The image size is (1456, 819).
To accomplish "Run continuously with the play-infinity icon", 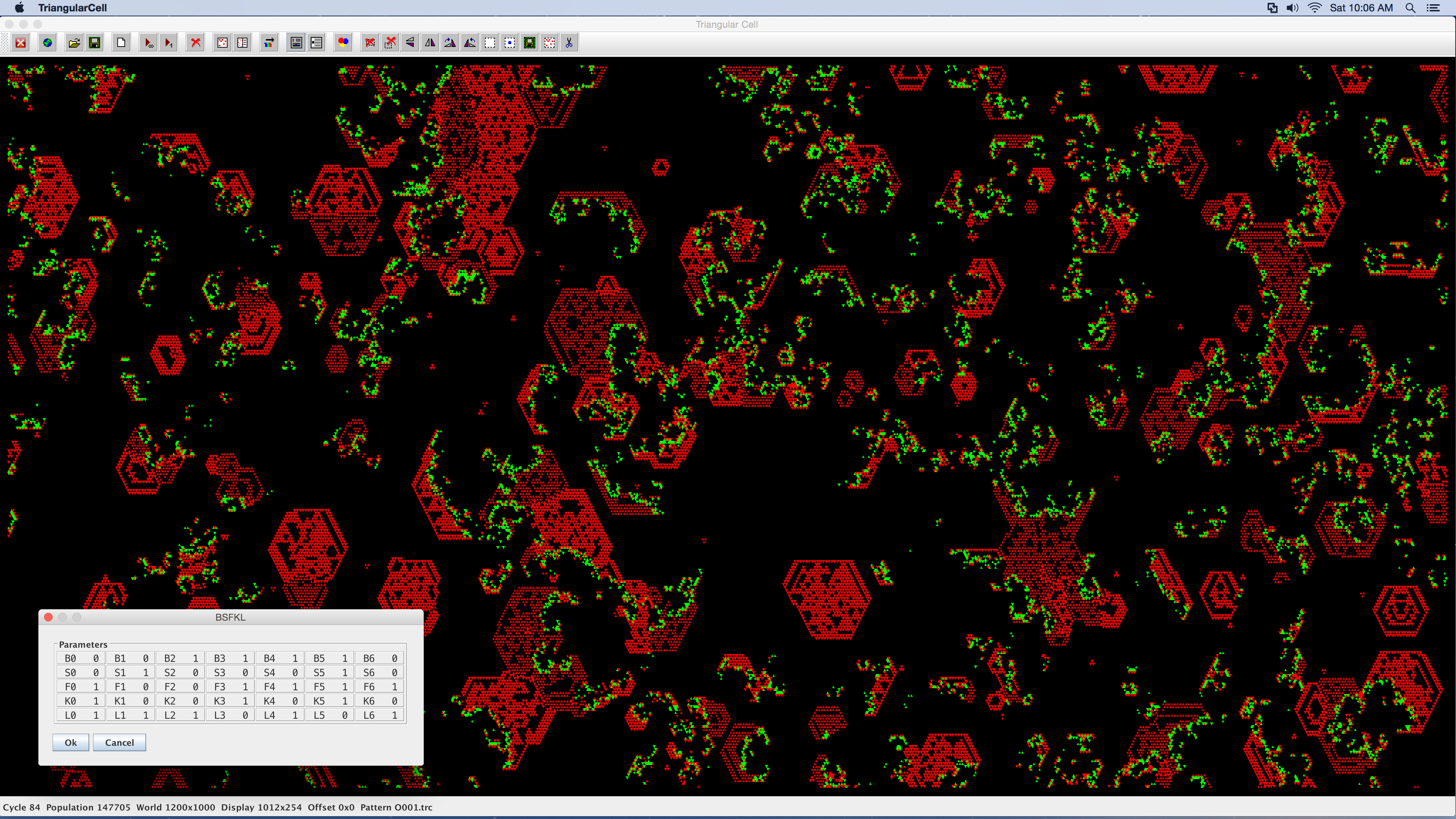I will [x=148, y=42].
